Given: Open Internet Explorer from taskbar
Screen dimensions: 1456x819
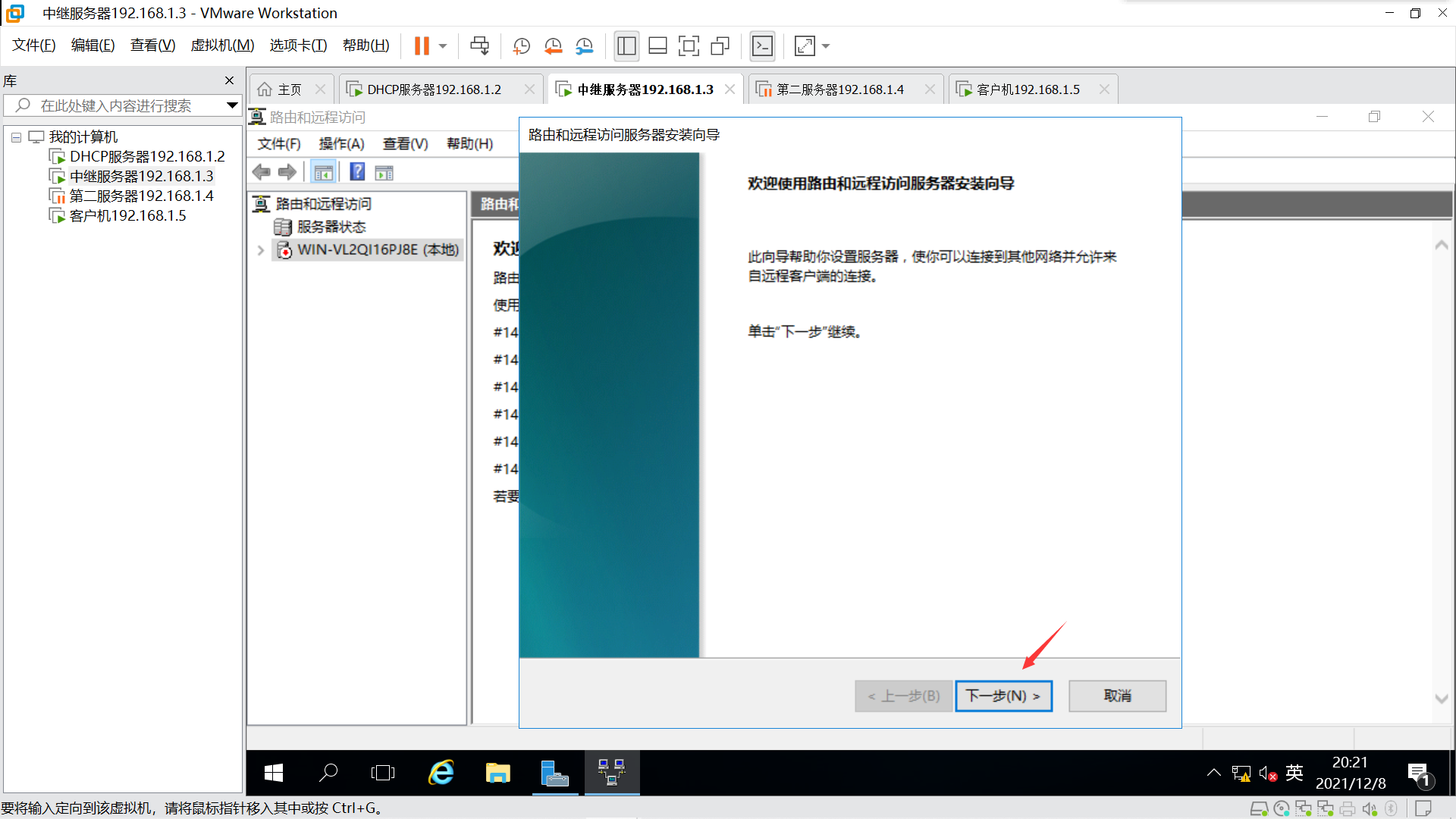Looking at the screenshot, I should (441, 773).
